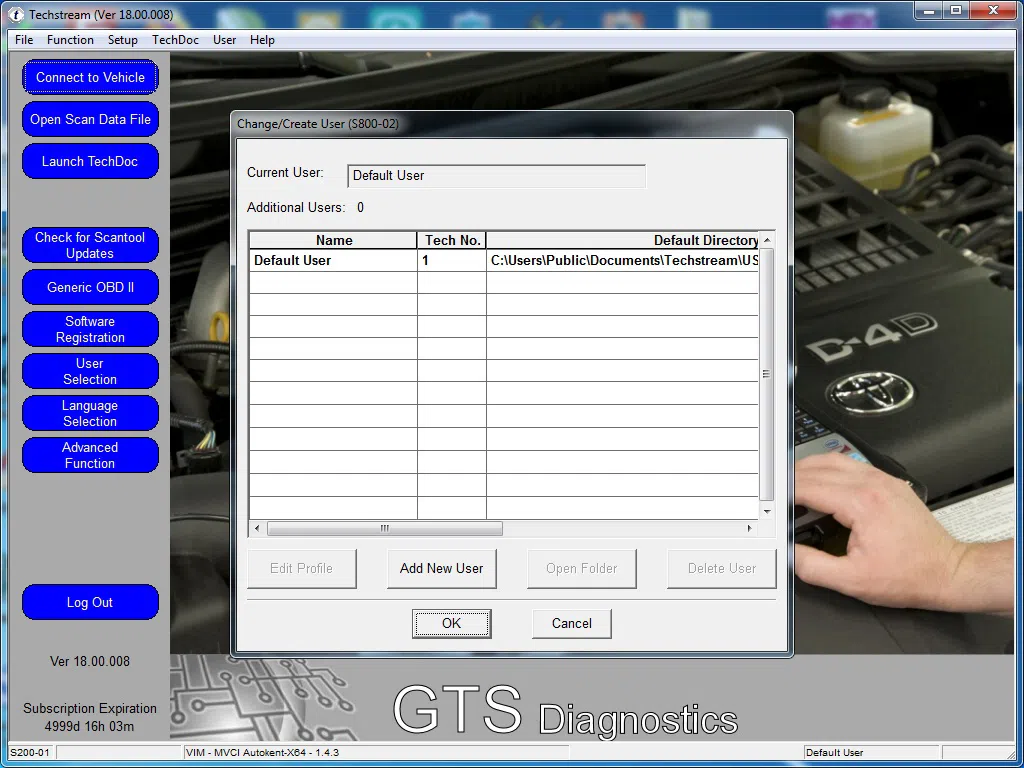Select the Default User table row
The image size is (1024, 768).
tap(332, 260)
